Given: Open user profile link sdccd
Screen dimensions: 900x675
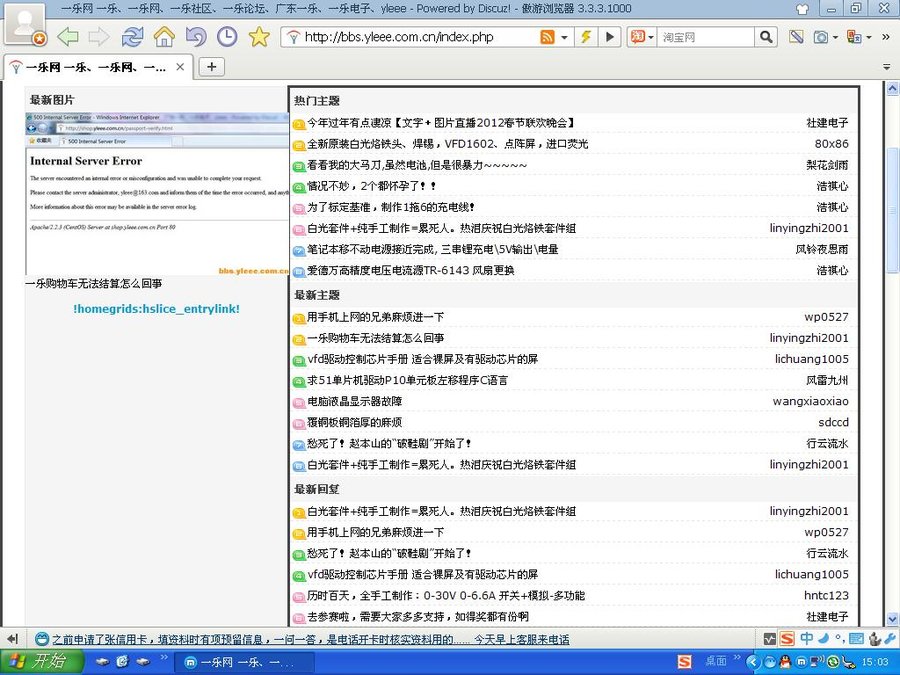Looking at the screenshot, I should tap(833, 422).
